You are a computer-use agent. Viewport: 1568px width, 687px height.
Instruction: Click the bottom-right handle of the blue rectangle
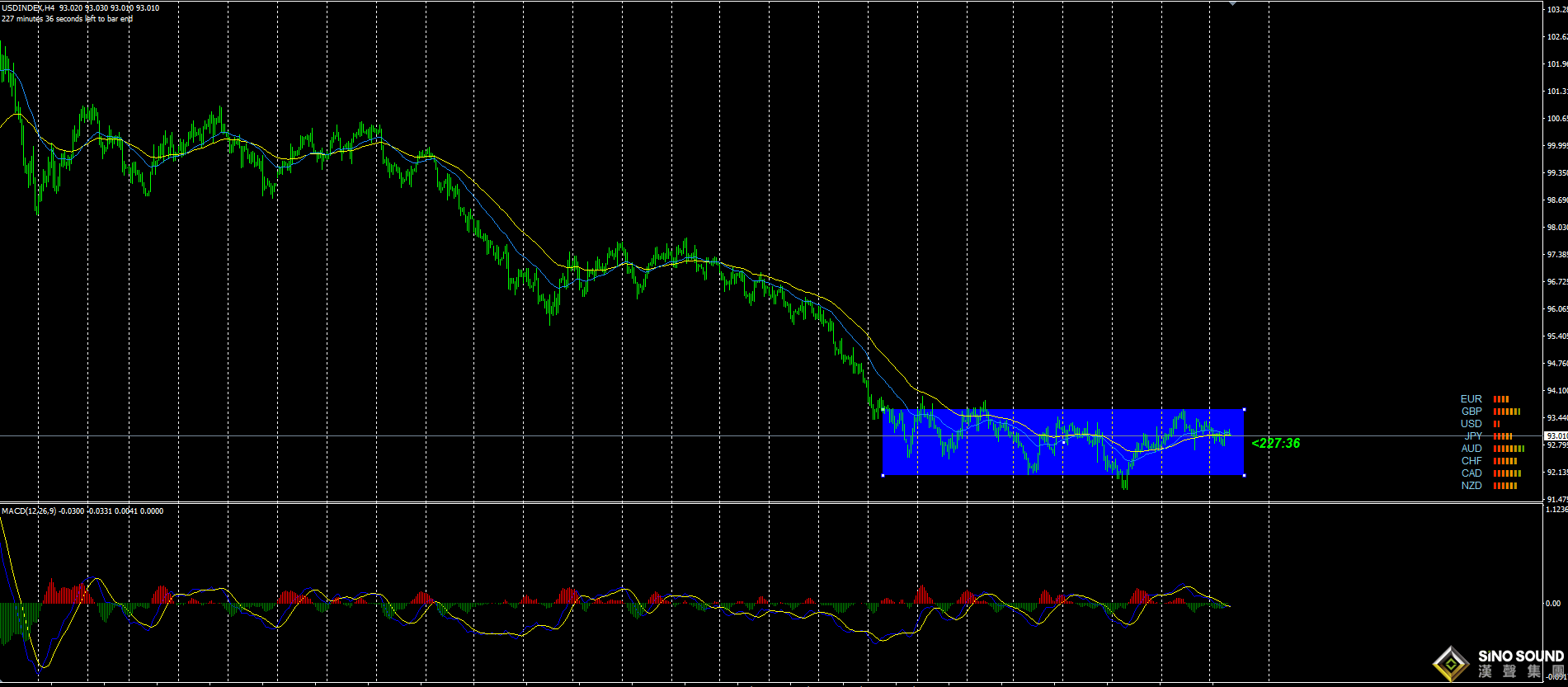click(x=1244, y=475)
